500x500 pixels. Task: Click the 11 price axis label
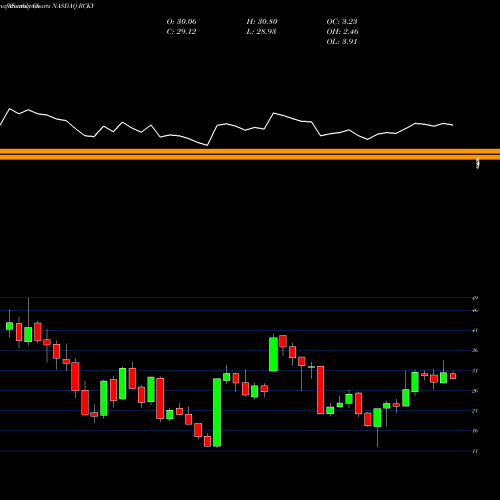(475, 451)
